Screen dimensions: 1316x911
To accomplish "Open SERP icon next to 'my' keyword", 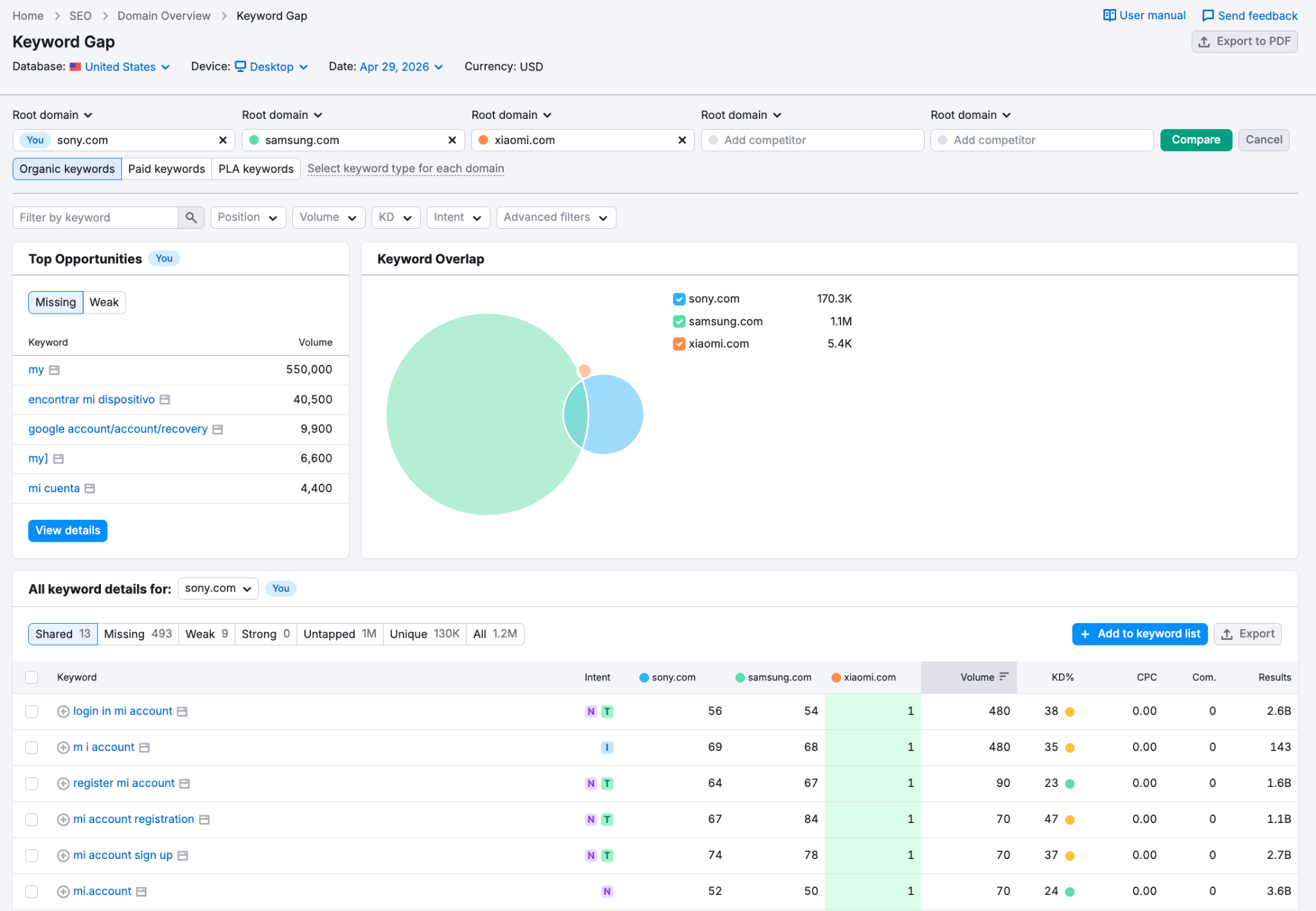I will pos(55,370).
